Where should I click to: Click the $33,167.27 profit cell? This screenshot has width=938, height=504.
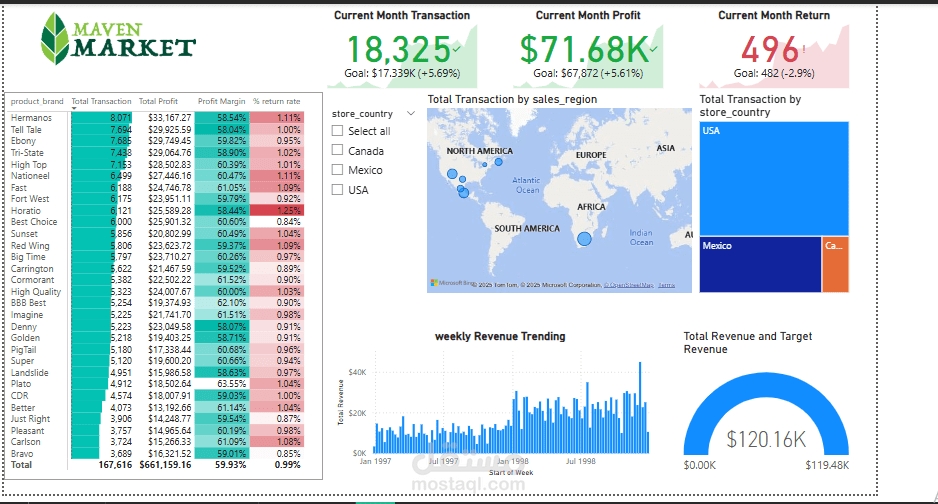tap(169, 118)
